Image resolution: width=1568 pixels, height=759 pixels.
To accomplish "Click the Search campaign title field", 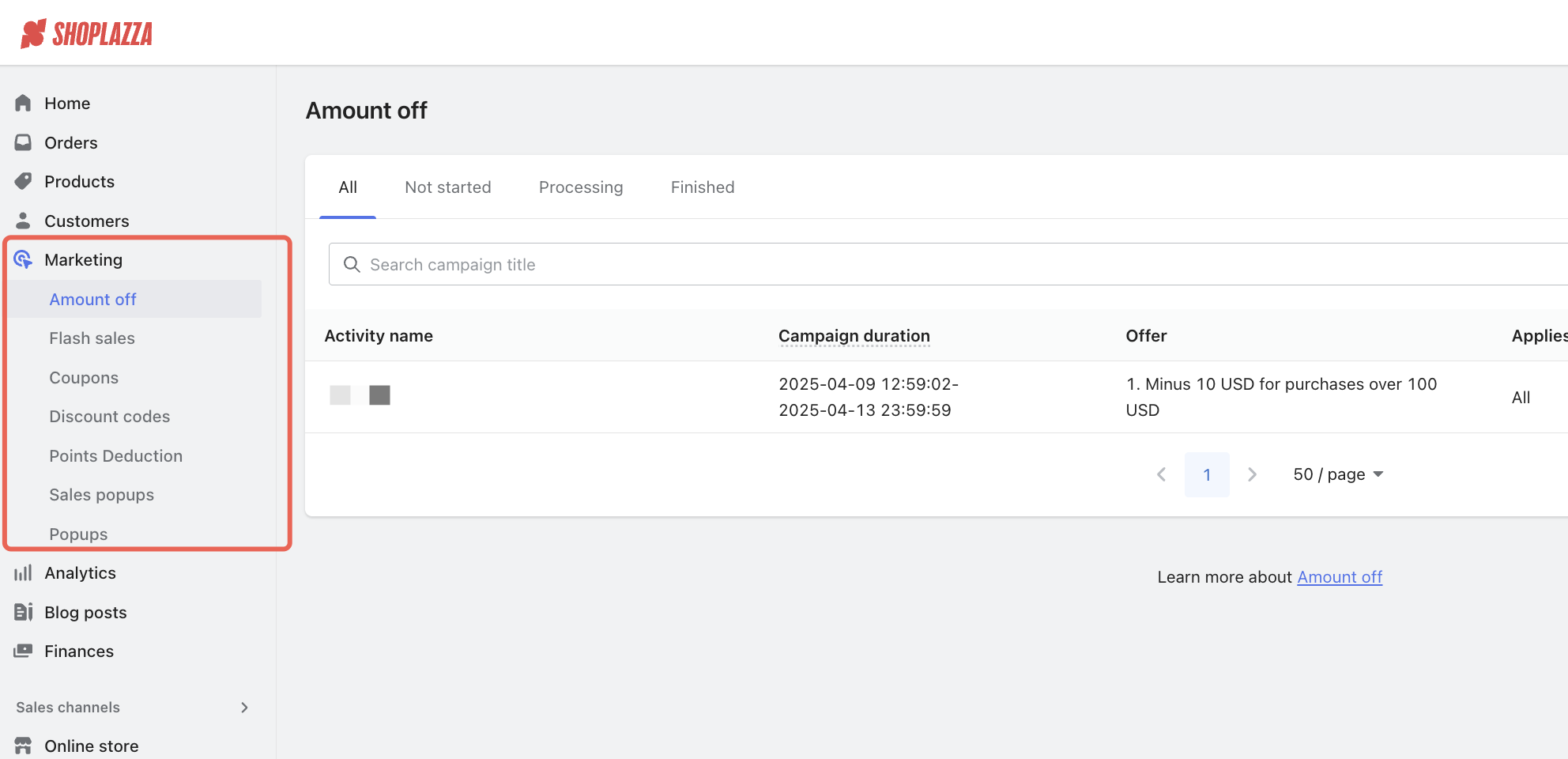I will coord(948,265).
